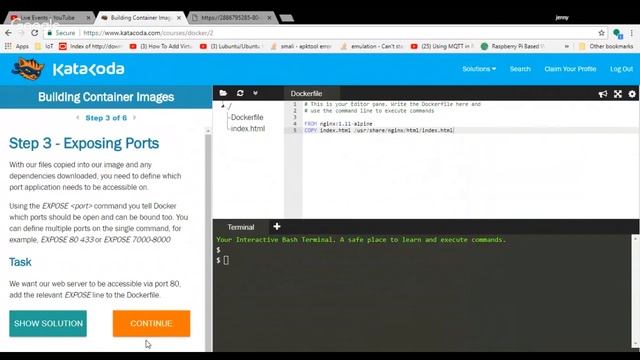This screenshot has height=360, width=640.
Task: Click the refresh icon in editor toolbar
Action: point(240,93)
